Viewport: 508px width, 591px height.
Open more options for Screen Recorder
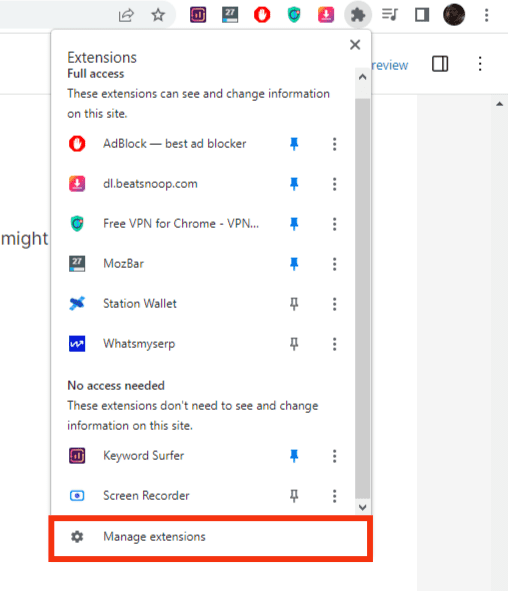pyautogui.click(x=334, y=496)
